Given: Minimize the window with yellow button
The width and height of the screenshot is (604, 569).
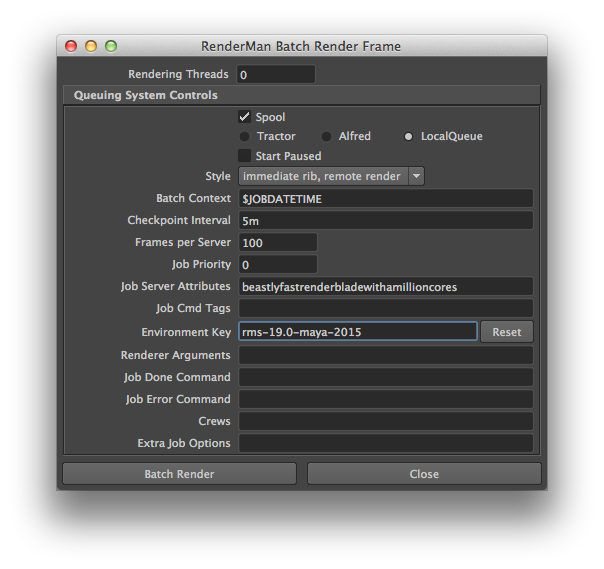Looking at the screenshot, I should 91,46.
